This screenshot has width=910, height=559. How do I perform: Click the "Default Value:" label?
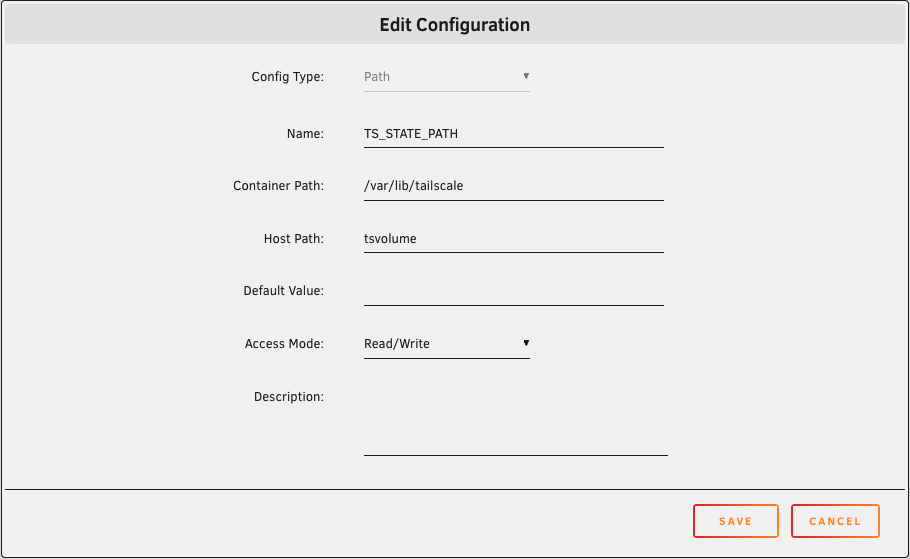[x=283, y=291]
